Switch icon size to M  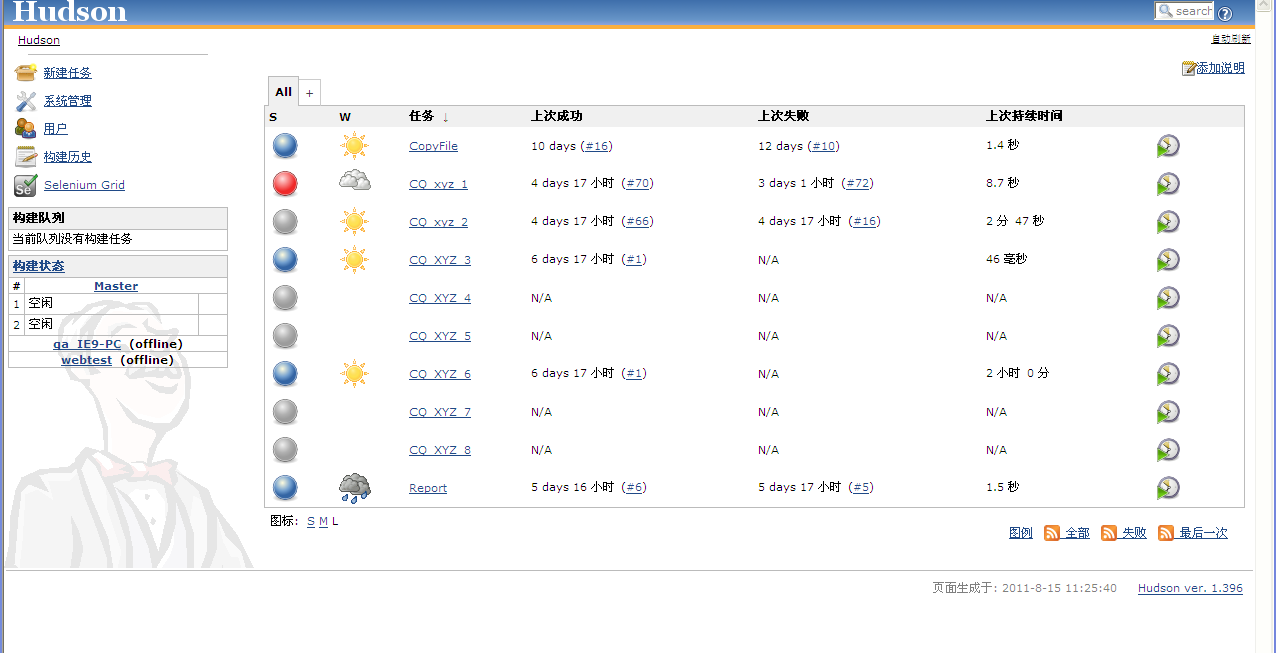(x=323, y=521)
